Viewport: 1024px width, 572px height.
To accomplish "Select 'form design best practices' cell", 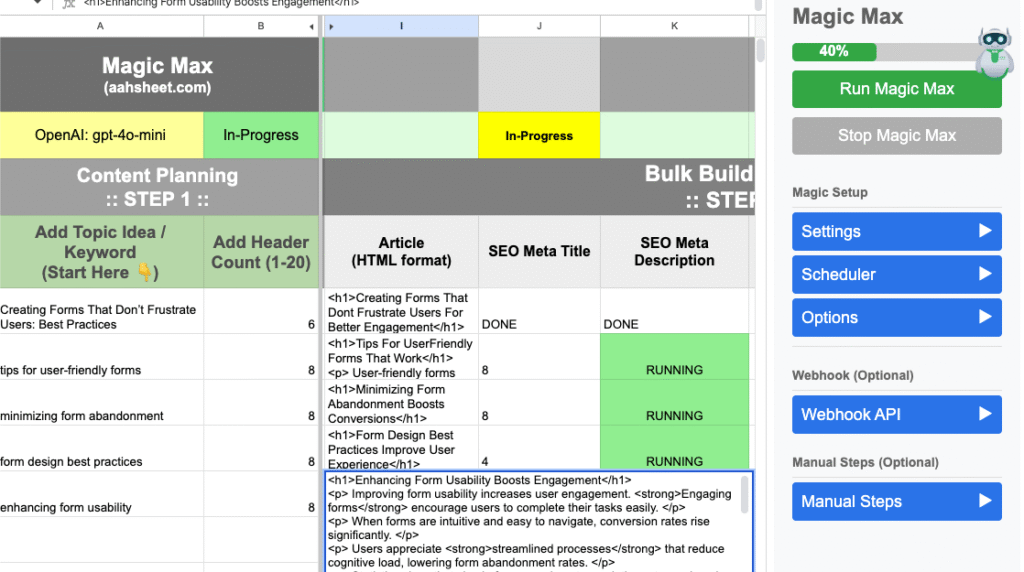I will coord(101,449).
